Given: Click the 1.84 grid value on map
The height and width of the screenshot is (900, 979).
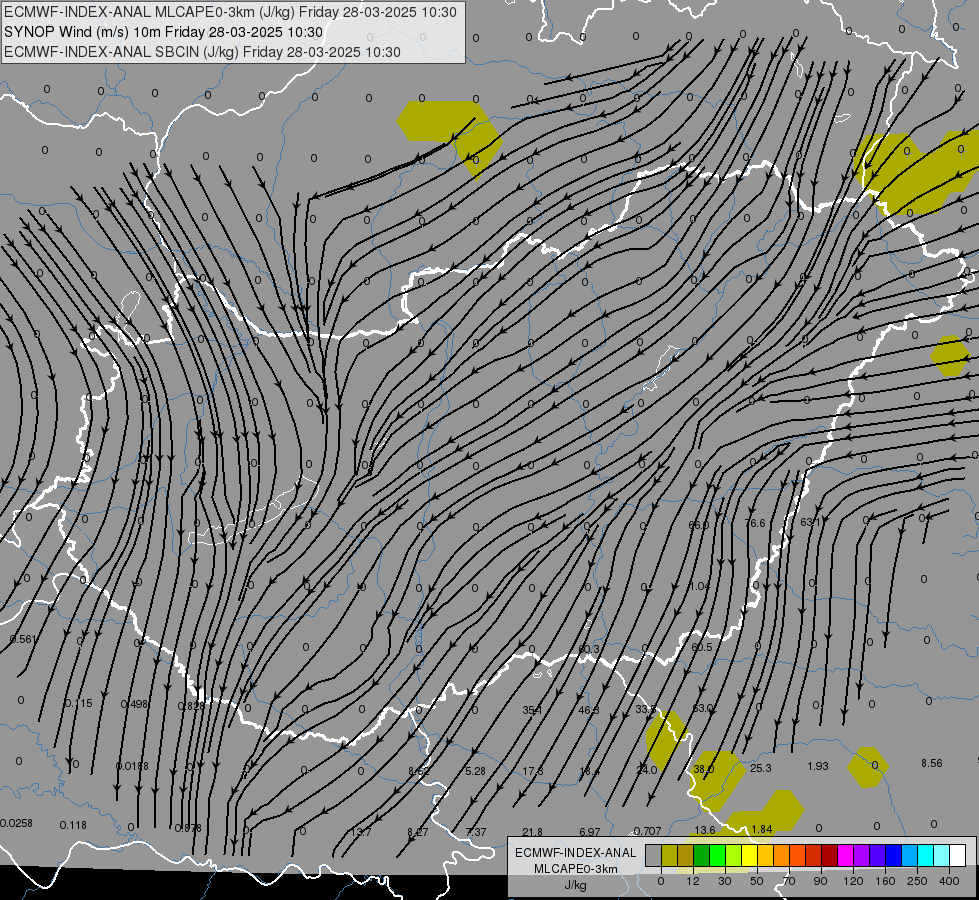Looking at the screenshot, I should click(x=762, y=829).
